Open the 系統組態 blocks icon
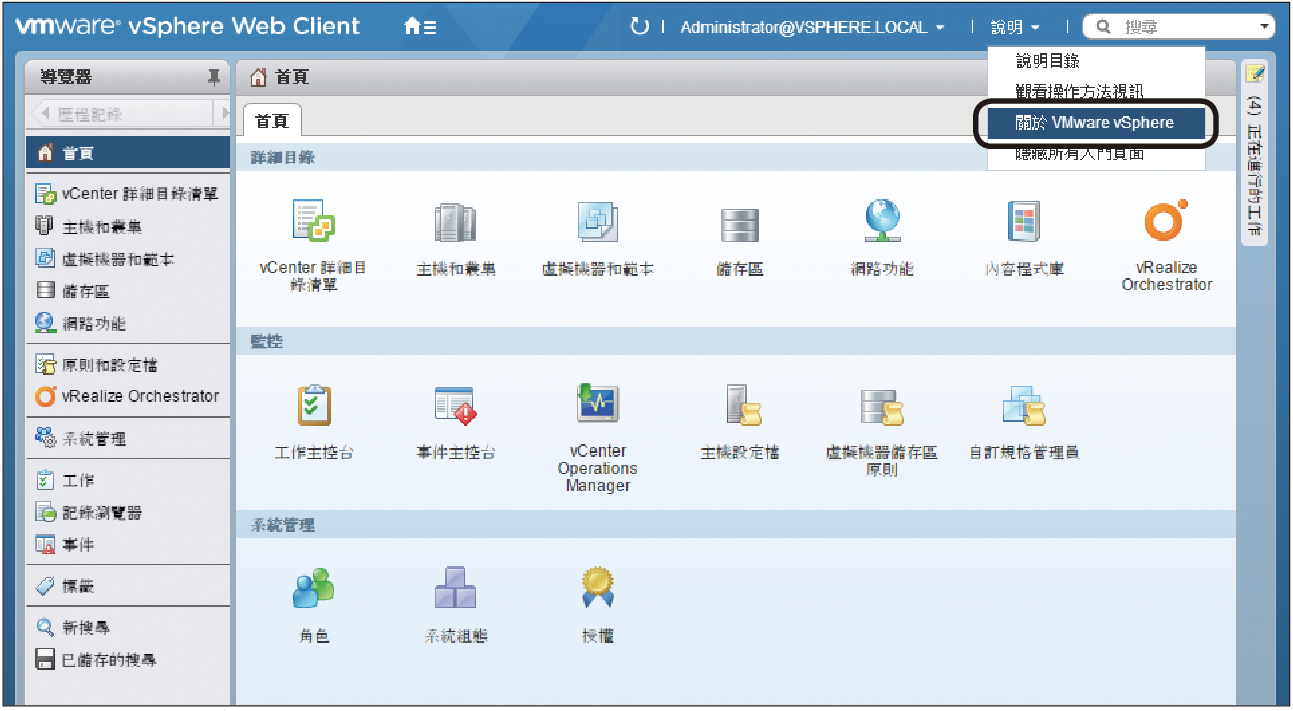The image size is (1293, 711). coord(456,589)
